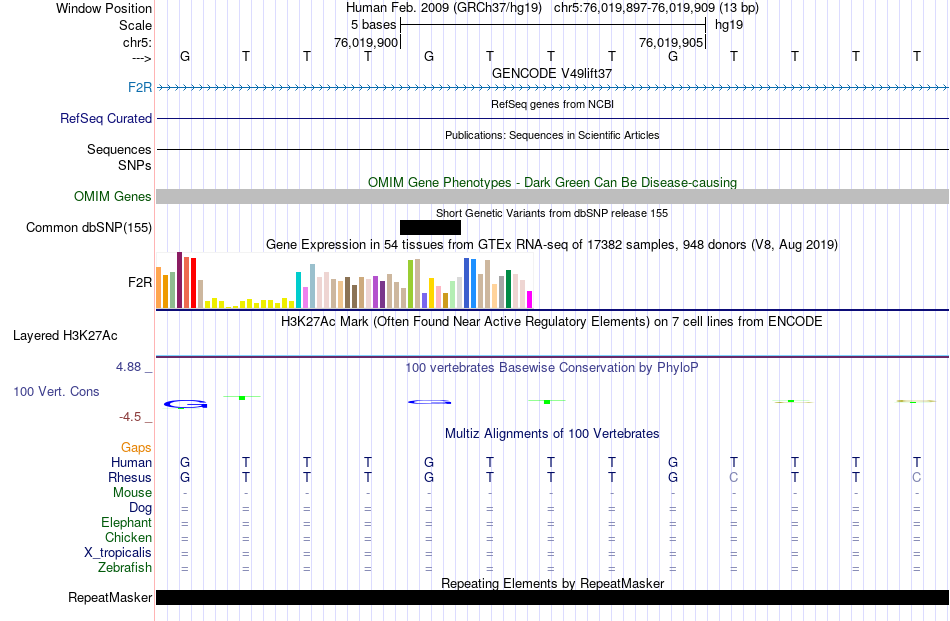
Task: Click the gray OMIM Genes bar
Action: coord(553,196)
